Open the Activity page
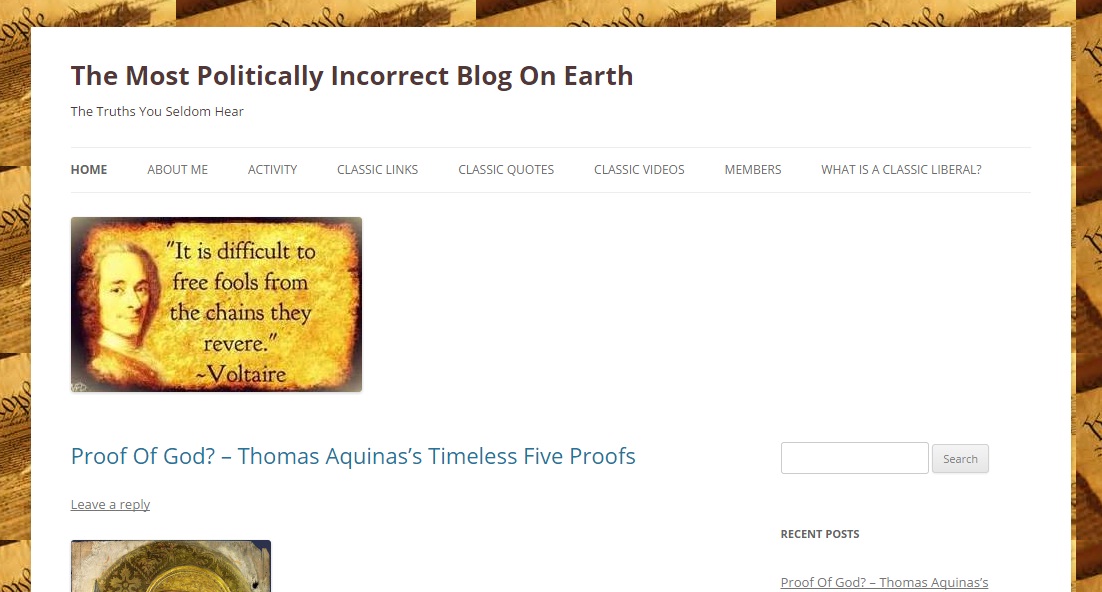Image resolution: width=1102 pixels, height=592 pixels. (x=272, y=169)
